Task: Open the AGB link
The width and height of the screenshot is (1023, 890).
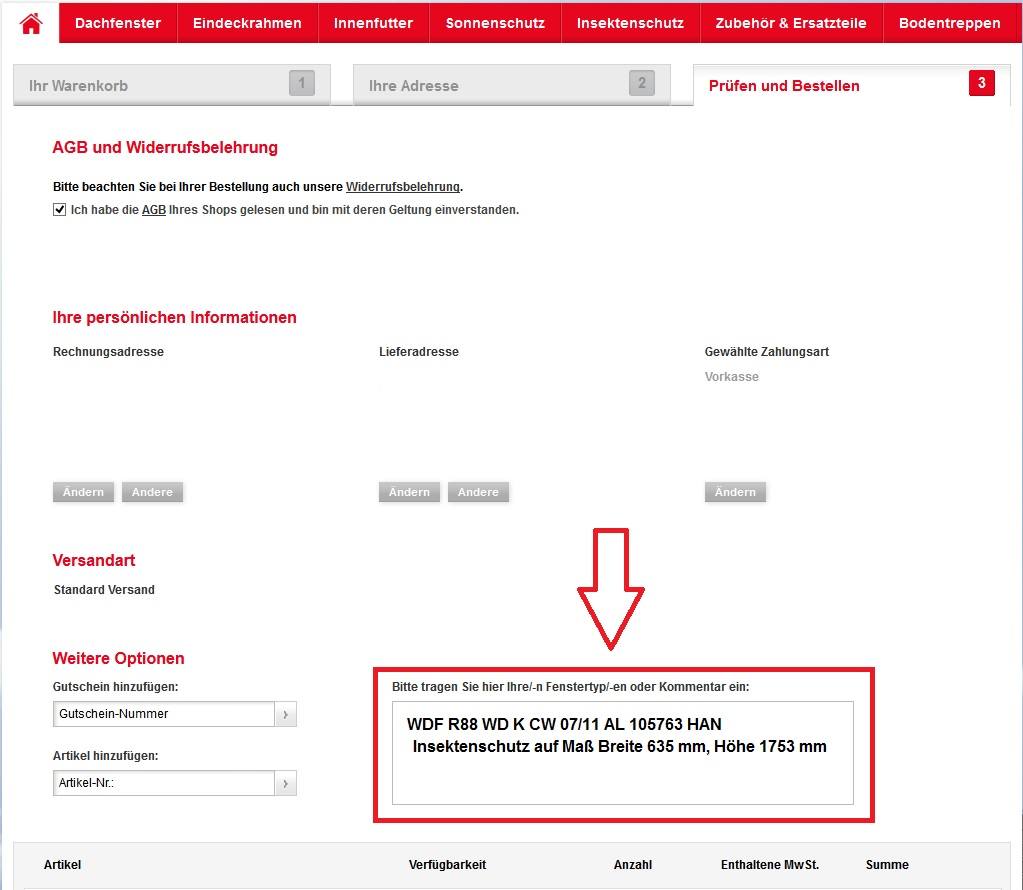Action: (153, 210)
